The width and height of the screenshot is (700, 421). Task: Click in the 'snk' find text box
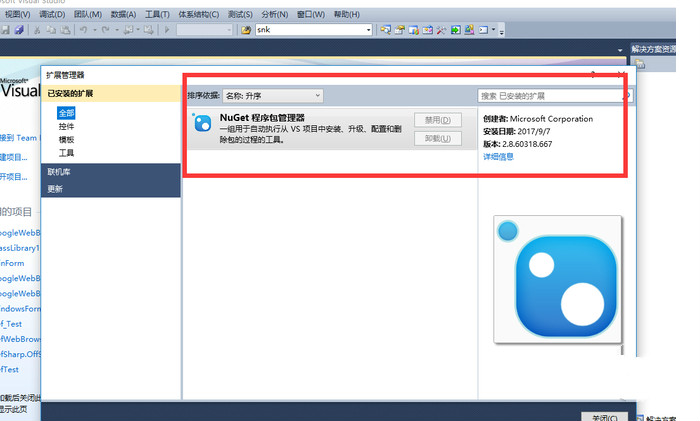click(310, 30)
